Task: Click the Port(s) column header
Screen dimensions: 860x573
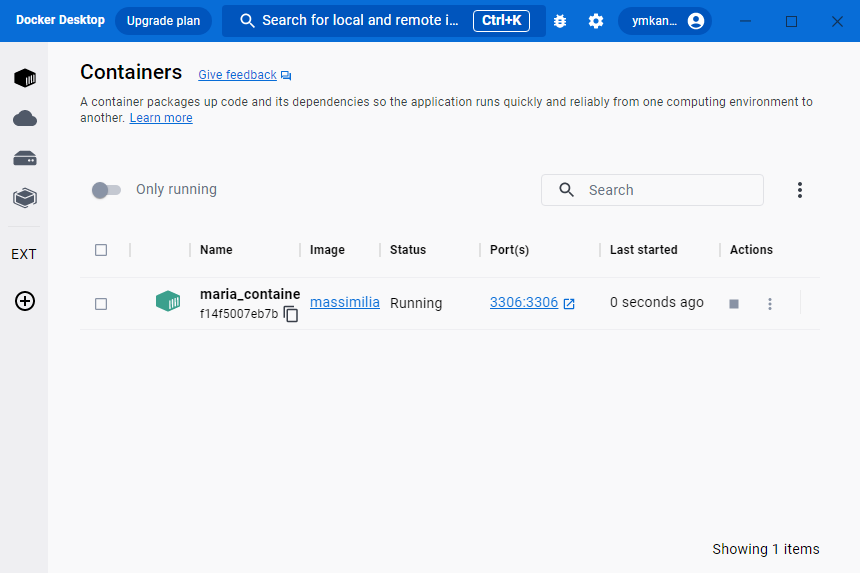Action: click(x=509, y=250)
